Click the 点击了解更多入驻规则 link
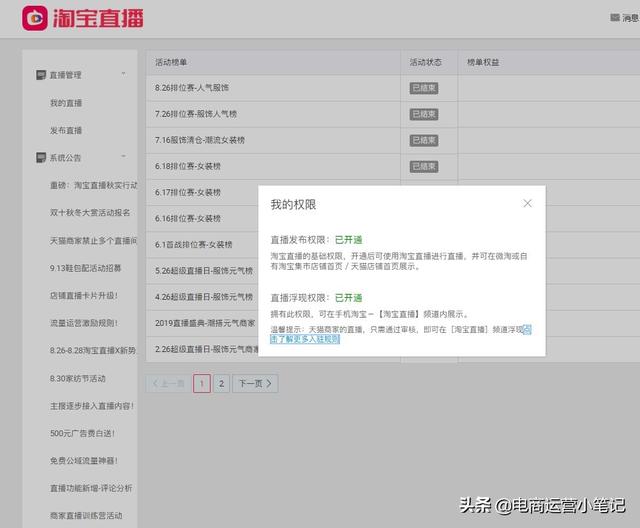Viewport: 640px width, 528px height. (x=305, y=339)
